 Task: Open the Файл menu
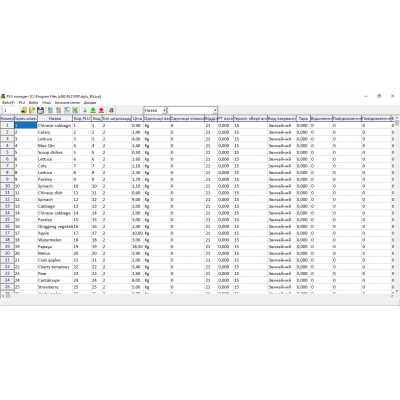click(x=8, y=103)
